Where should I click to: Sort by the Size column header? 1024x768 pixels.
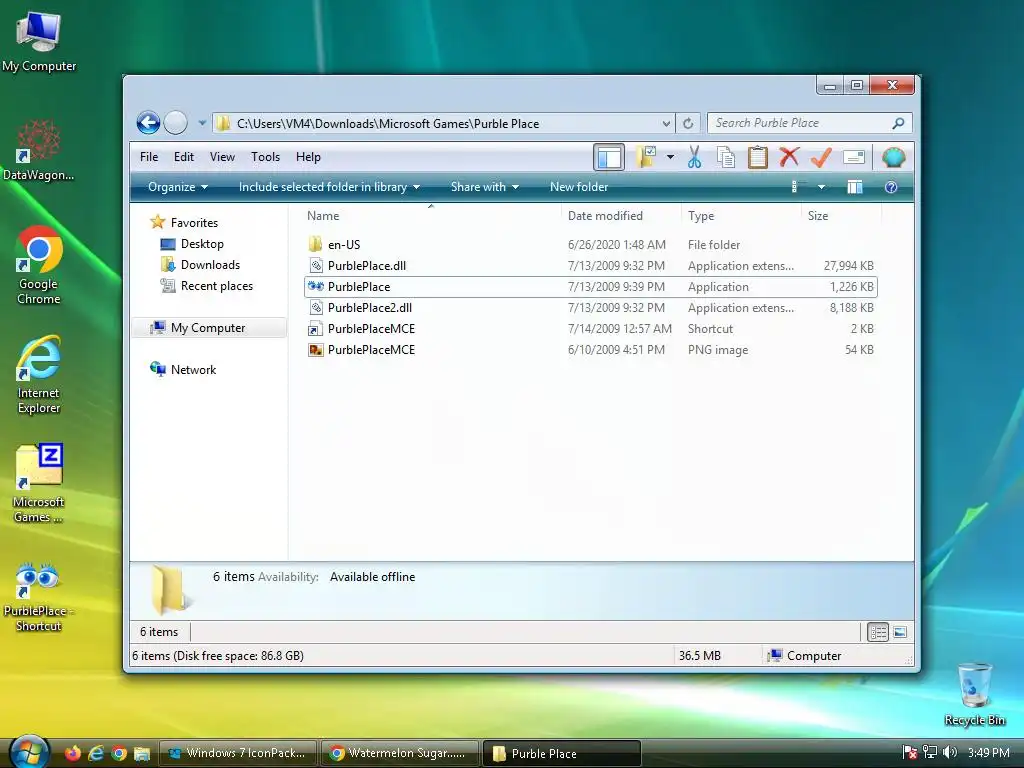pos(841,216)
